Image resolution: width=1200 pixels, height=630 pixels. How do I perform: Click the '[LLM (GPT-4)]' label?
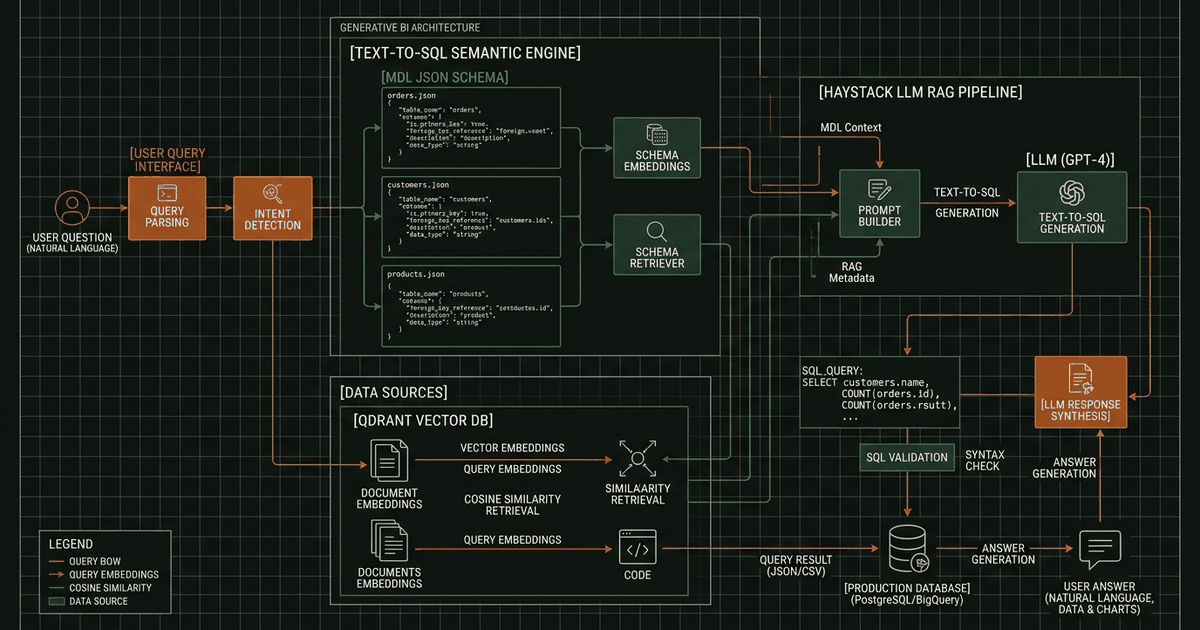coord(1071,160)
